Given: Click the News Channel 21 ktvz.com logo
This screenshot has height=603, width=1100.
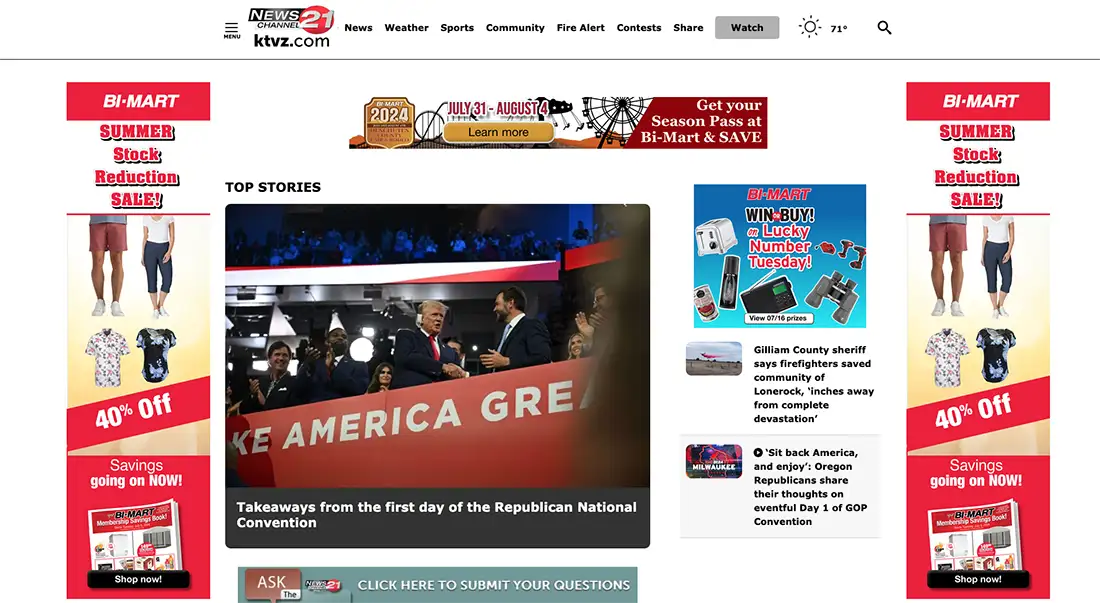Looking at the screenshot, I should (x=290, y=27).
